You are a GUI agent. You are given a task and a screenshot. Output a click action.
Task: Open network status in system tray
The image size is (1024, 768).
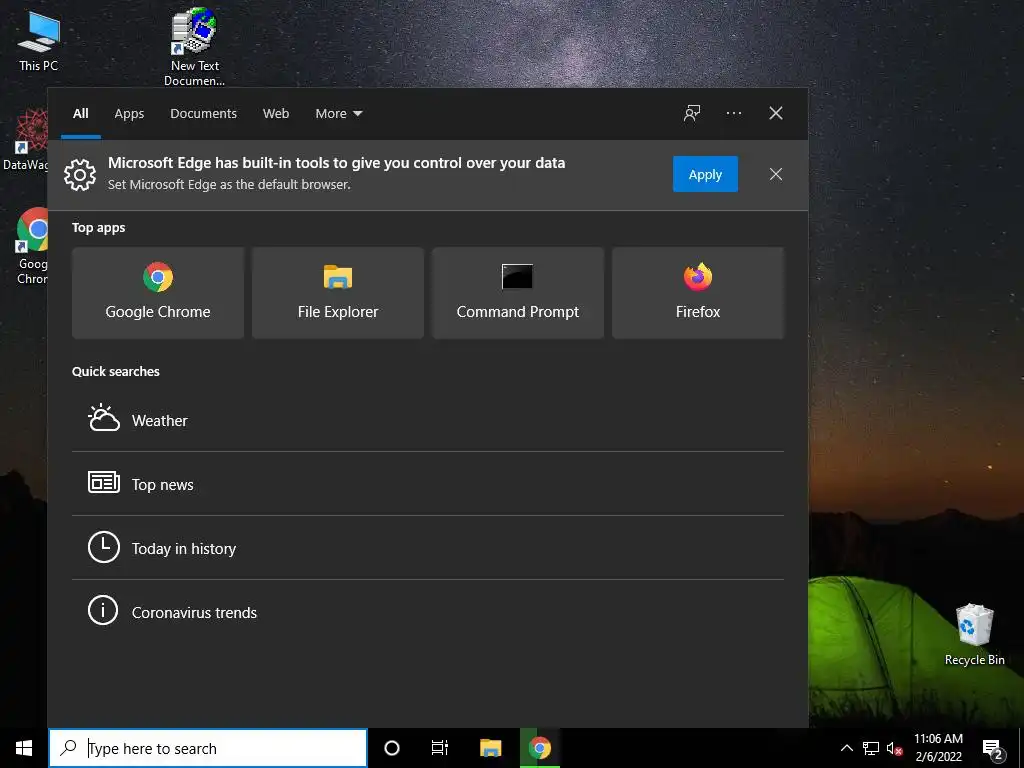tap(871, 748)
